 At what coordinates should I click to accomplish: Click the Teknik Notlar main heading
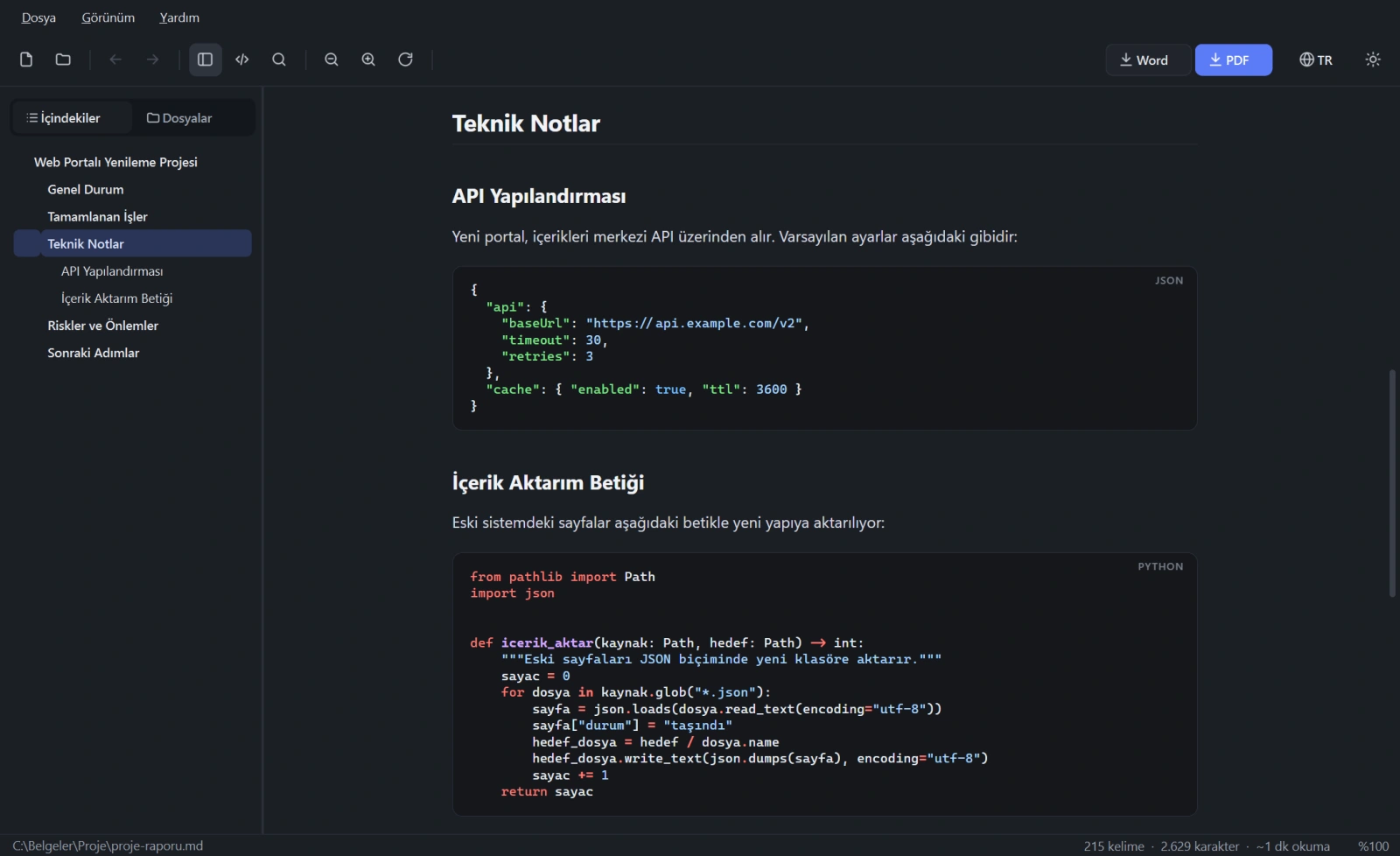[x=526, y=123]
